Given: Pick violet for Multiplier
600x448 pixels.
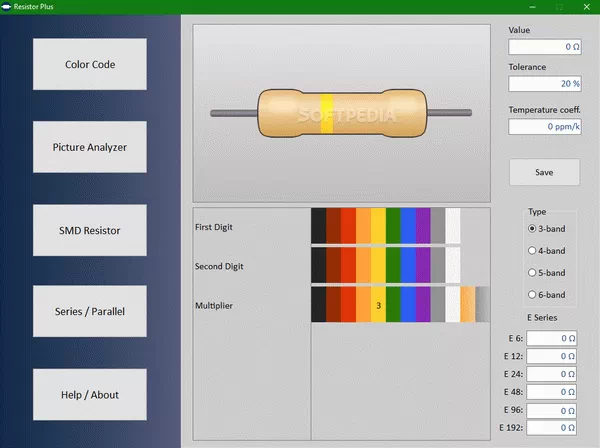Looking at the screenshot, I should [x=423, y=305].
